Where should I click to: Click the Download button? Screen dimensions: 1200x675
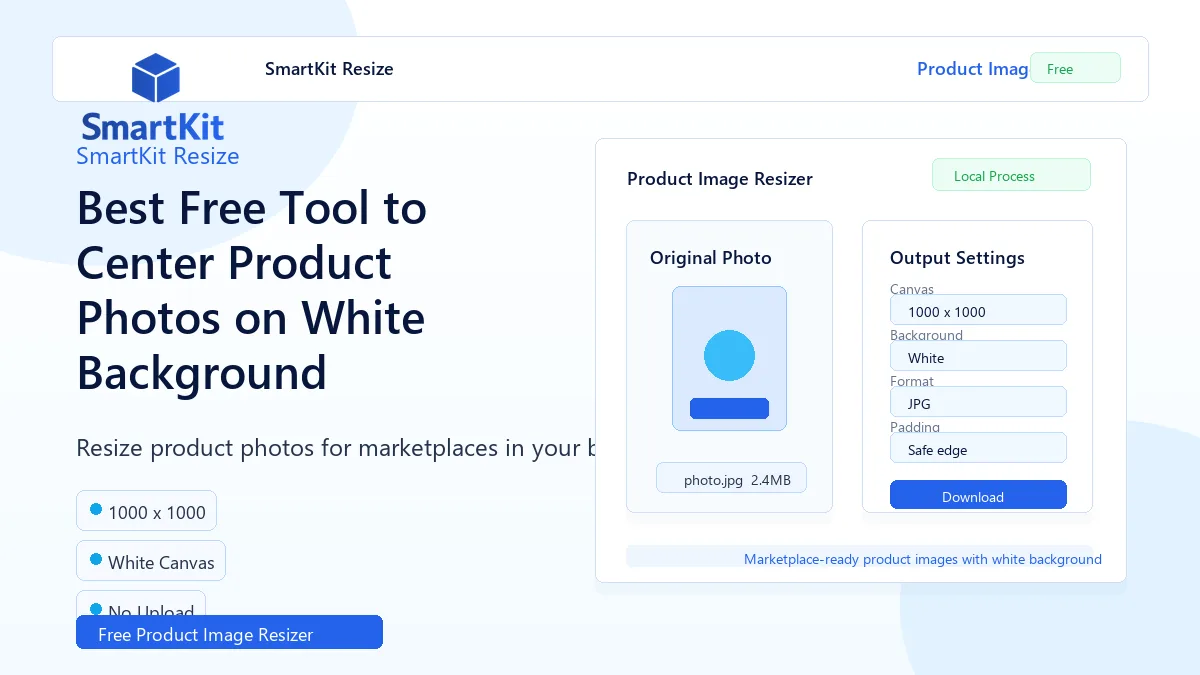click(978, 495)
